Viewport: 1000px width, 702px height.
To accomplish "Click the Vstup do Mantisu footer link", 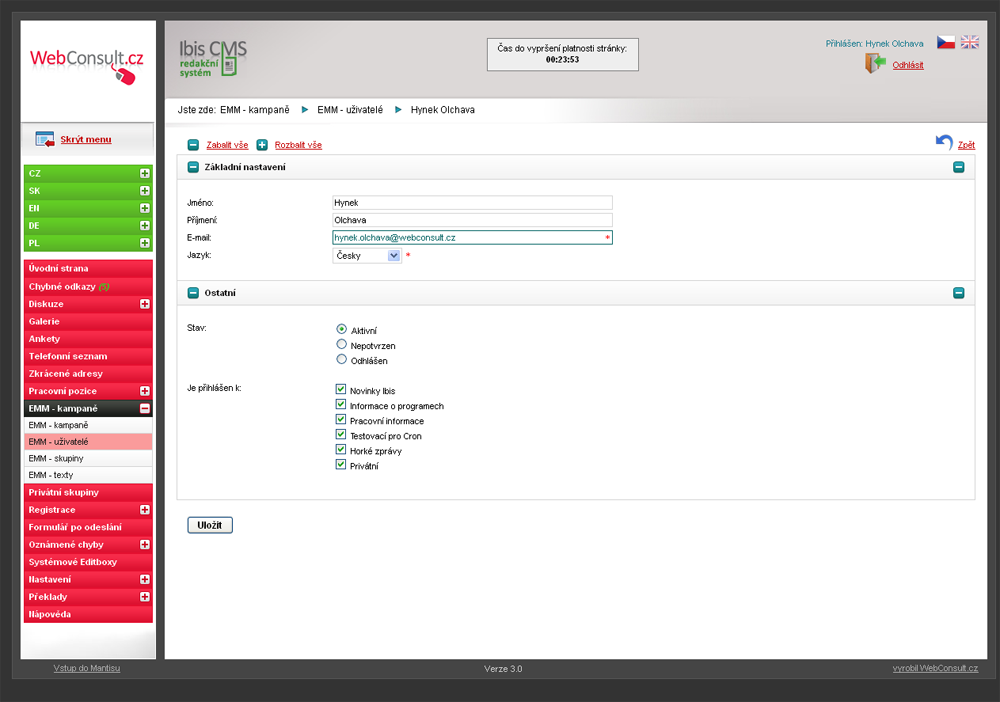I will pyautogui.click(x=87, y=668).
